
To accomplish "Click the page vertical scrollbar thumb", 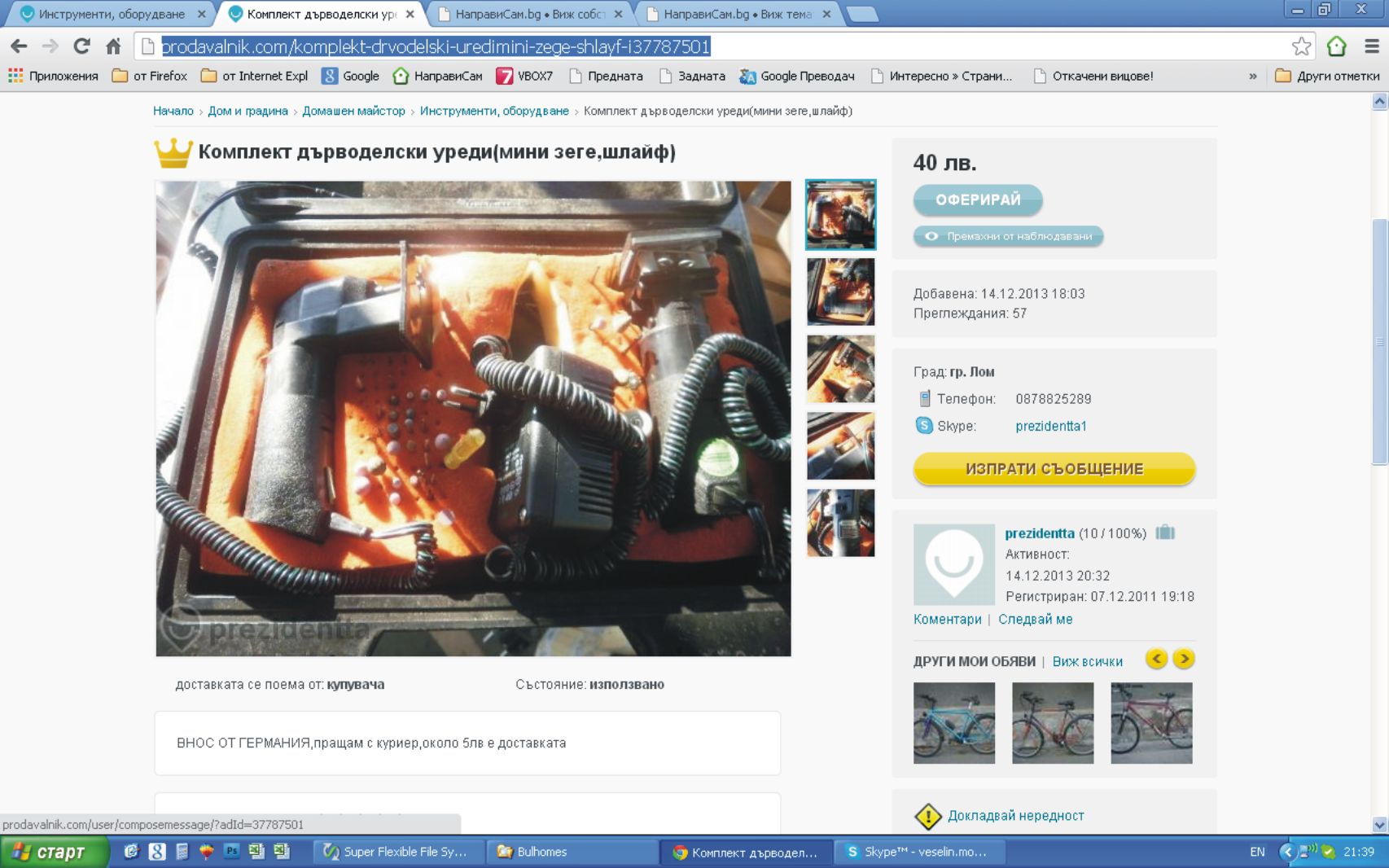I will click(1379, 342).
